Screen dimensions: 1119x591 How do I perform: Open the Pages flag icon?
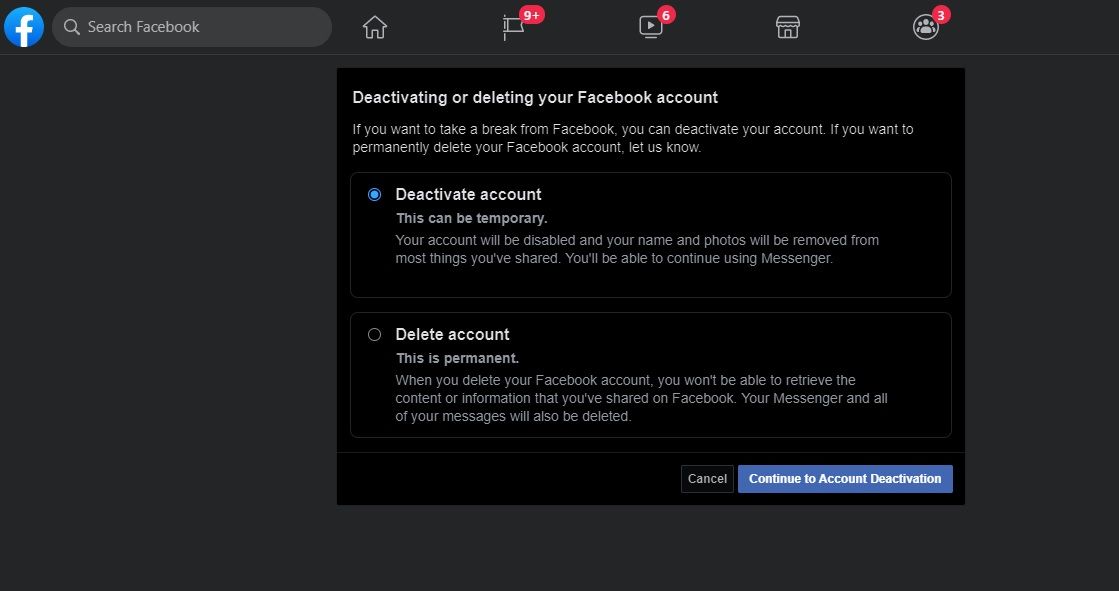(512, 28)
